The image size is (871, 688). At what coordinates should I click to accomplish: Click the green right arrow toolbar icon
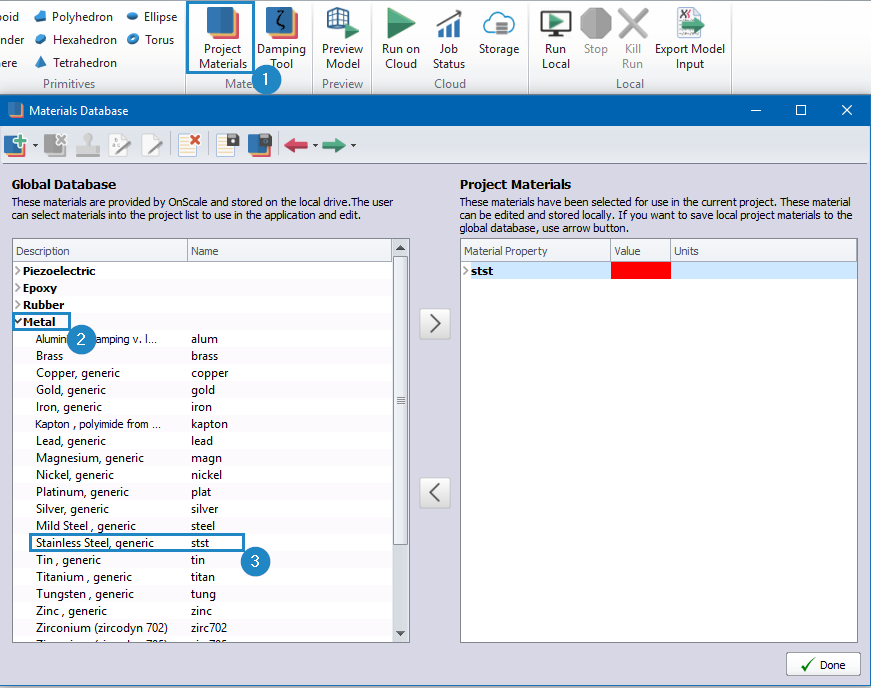[x=334, y=145]
